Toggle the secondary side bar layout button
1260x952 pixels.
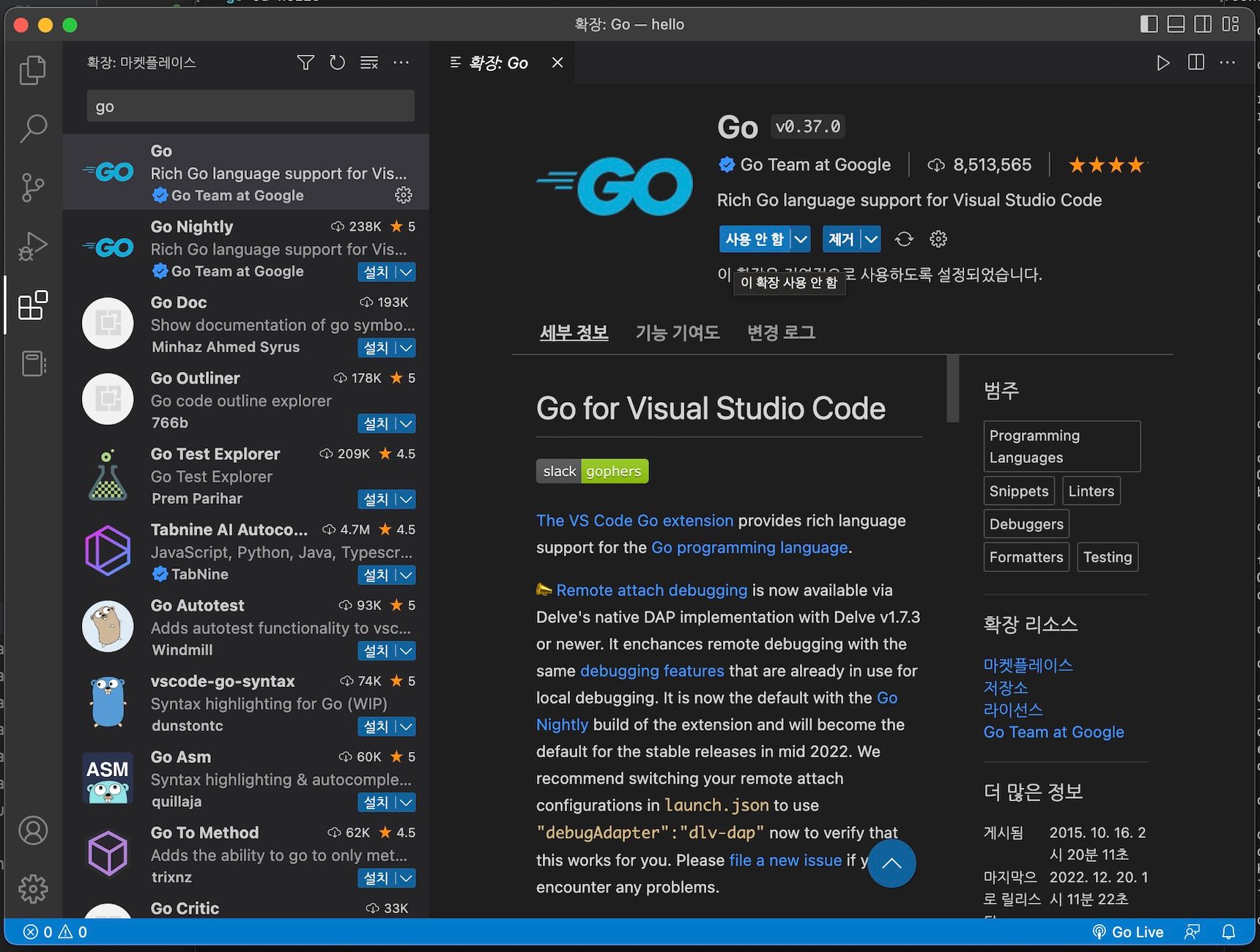coord(1203,24)
